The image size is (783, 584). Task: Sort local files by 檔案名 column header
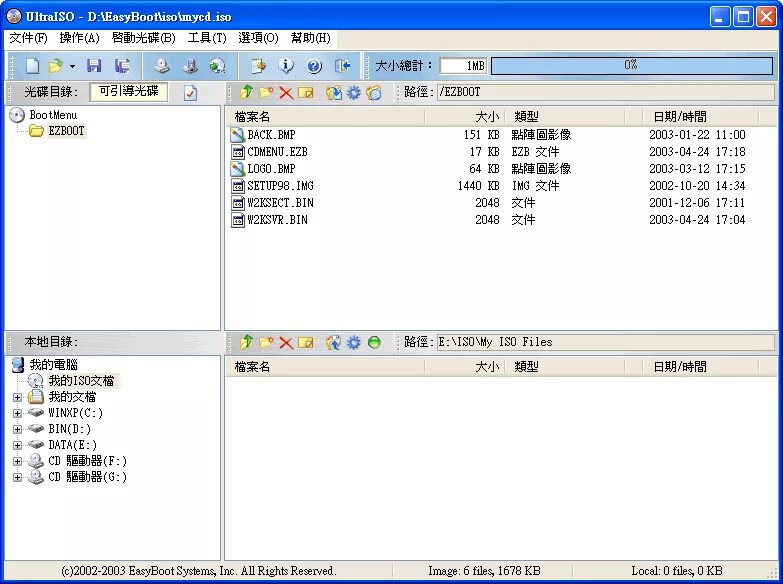tap(325, 367)
